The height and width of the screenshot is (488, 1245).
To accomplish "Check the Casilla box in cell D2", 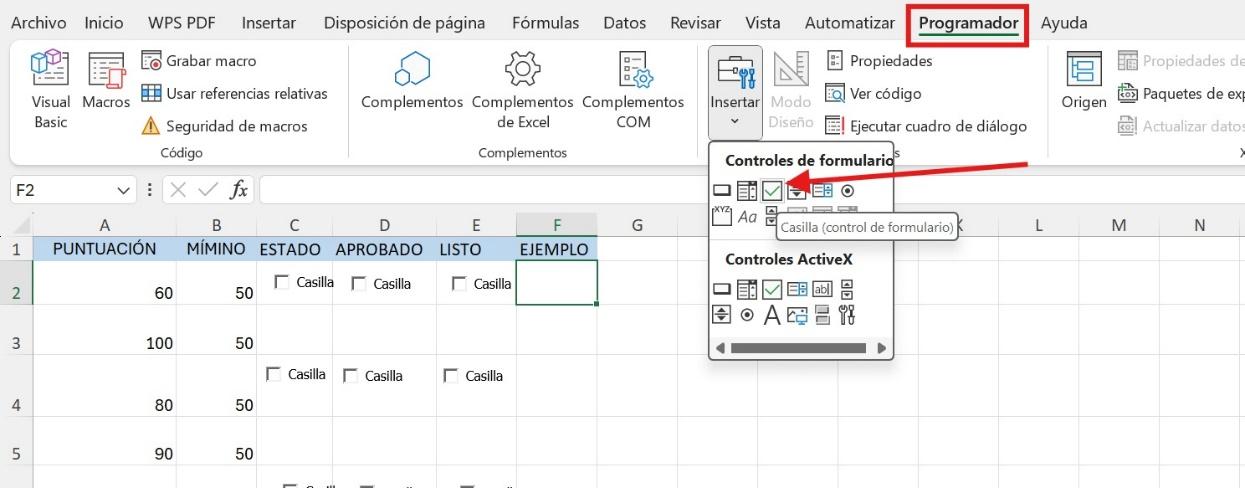I will (x=358, y=284).
